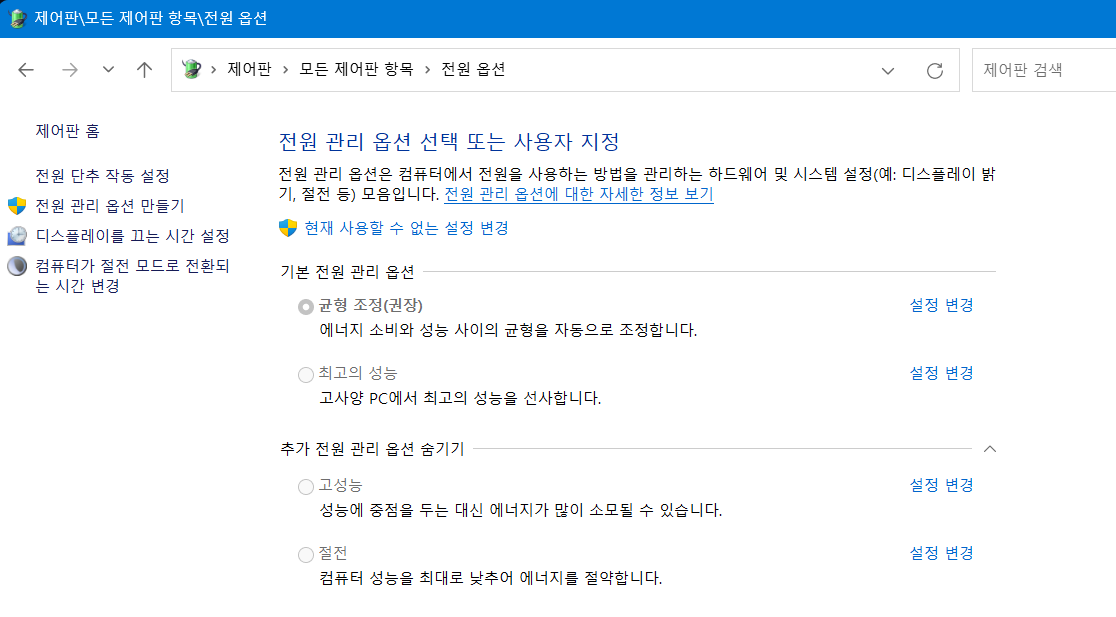This screenshot has width=1116, height=617.
Task: Expand the address bar history dropdown
Action: click(x=888, y=70)
